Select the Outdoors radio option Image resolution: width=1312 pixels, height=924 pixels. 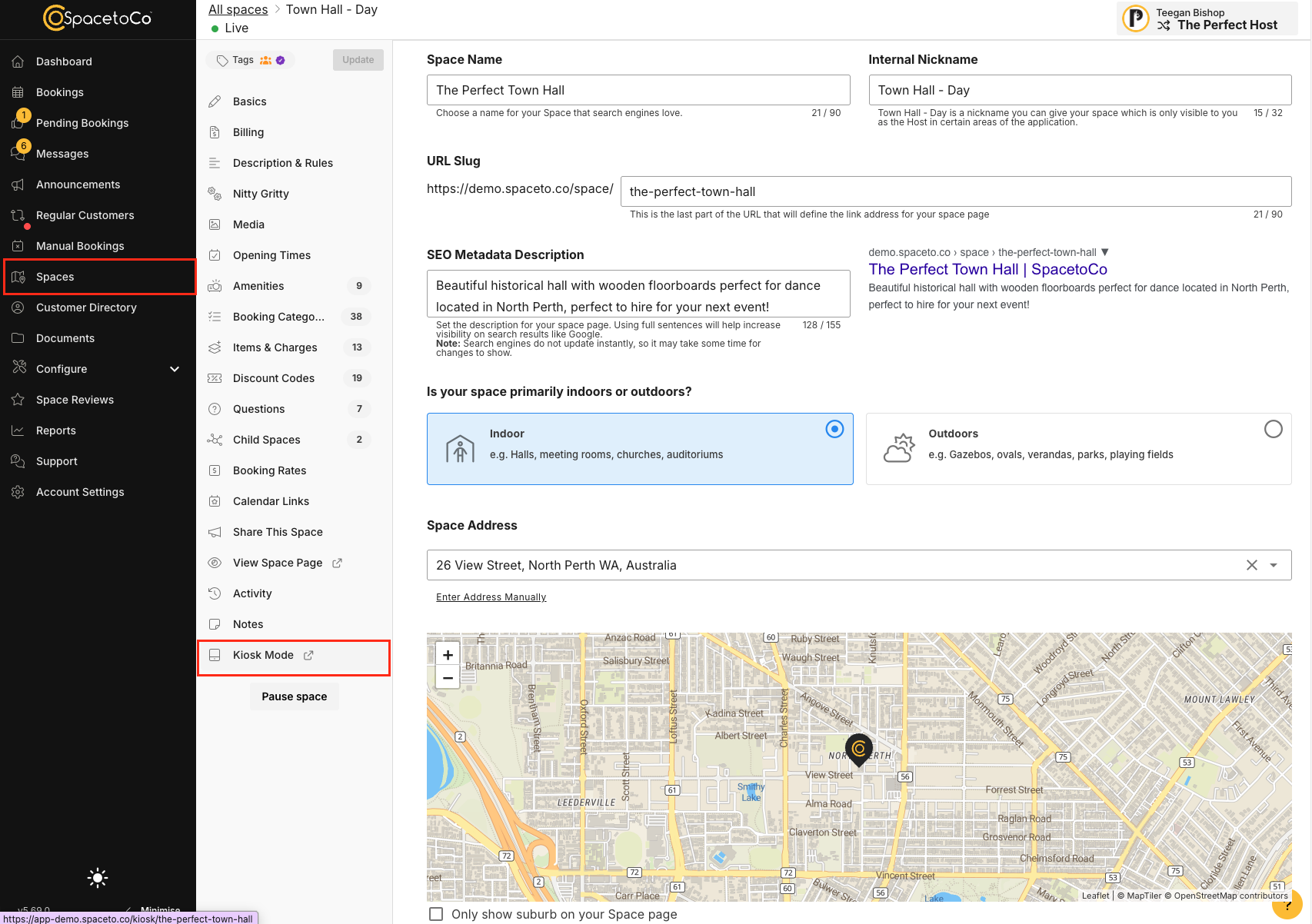[1274, 429]
